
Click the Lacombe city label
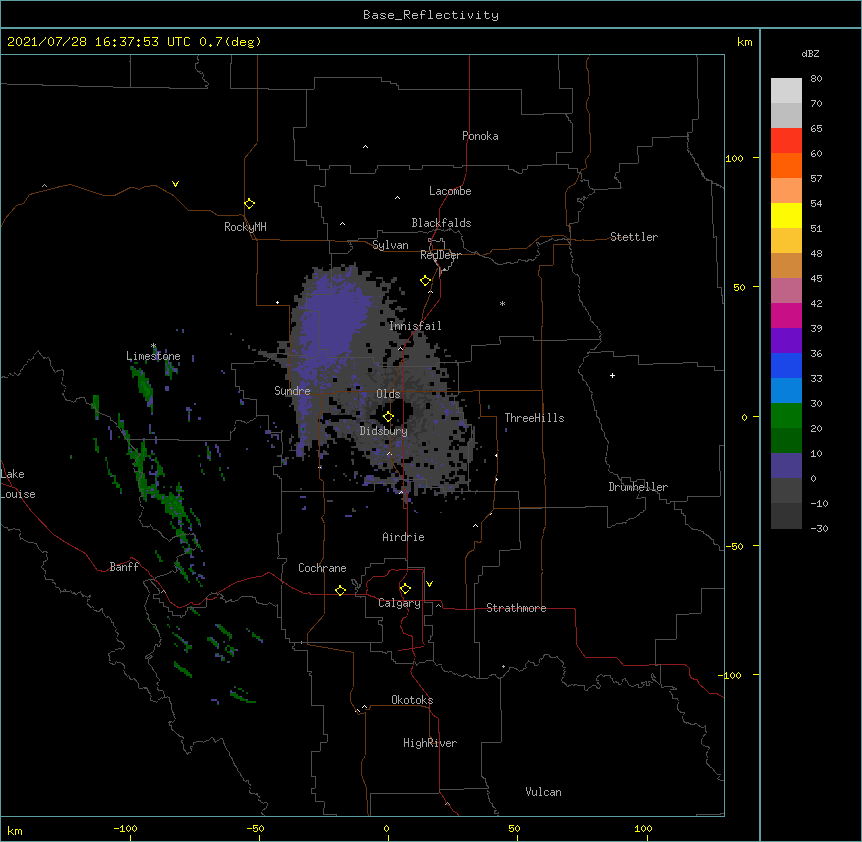click(x=450, y=191)
